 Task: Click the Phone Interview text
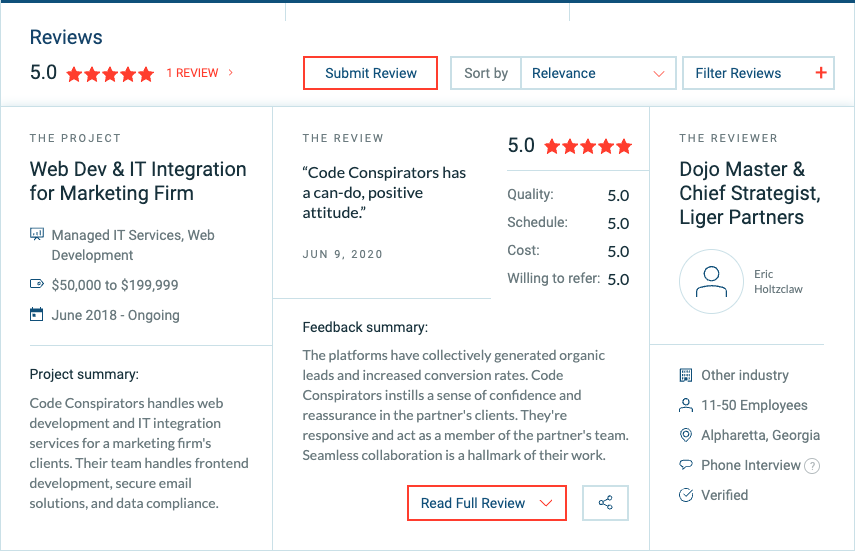pos(750,465)
